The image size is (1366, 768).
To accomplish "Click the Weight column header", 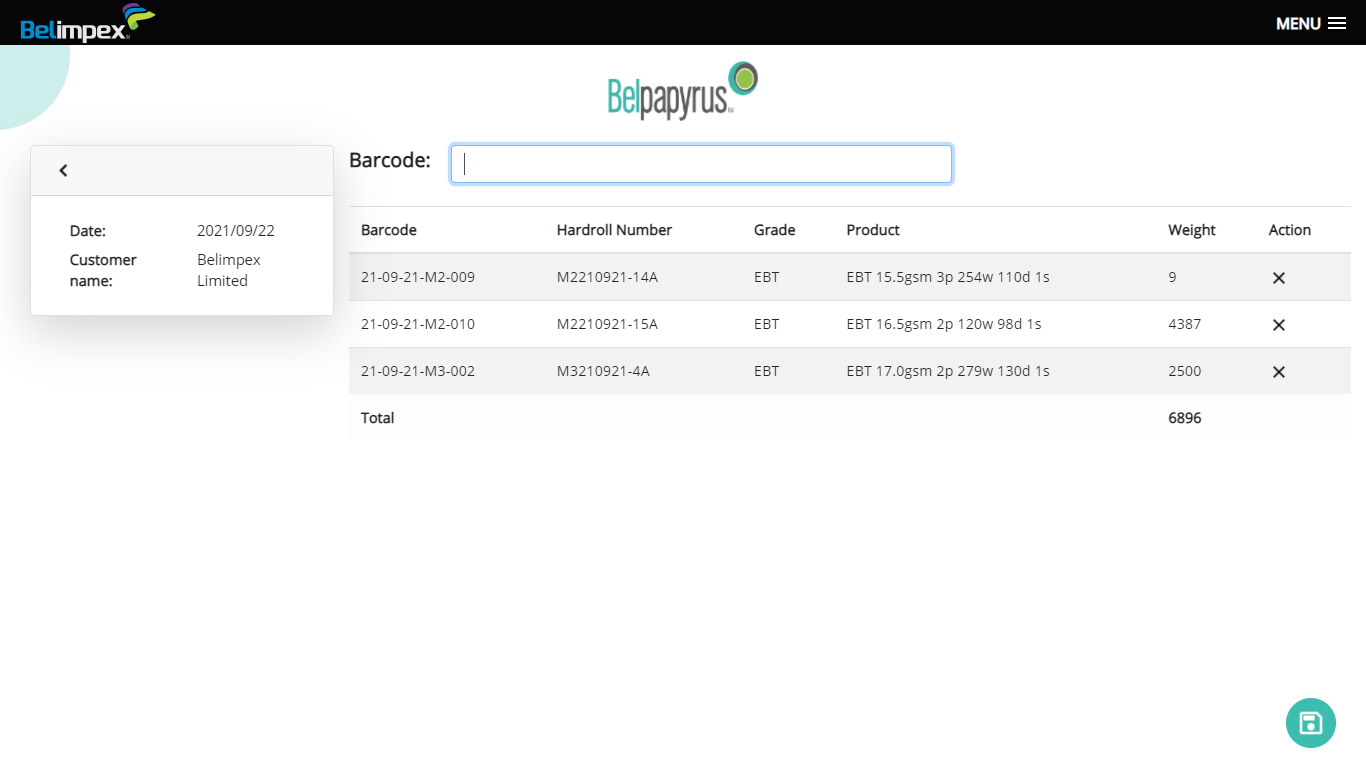I will 1192,230.
